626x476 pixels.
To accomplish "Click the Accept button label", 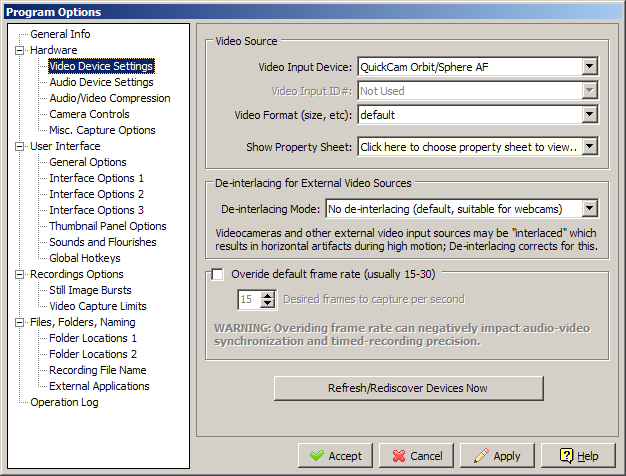I will click(x=345, y=456).
